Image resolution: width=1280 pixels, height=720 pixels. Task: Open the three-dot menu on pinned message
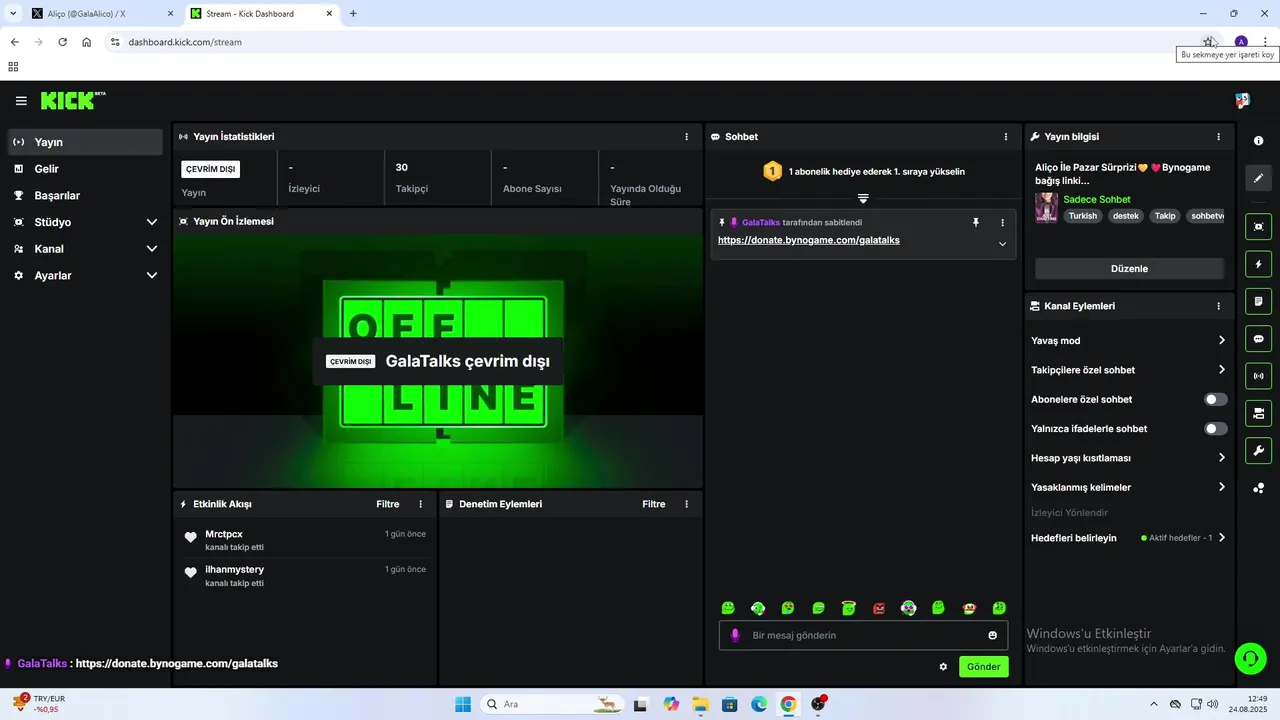(x=1002, y=223)
